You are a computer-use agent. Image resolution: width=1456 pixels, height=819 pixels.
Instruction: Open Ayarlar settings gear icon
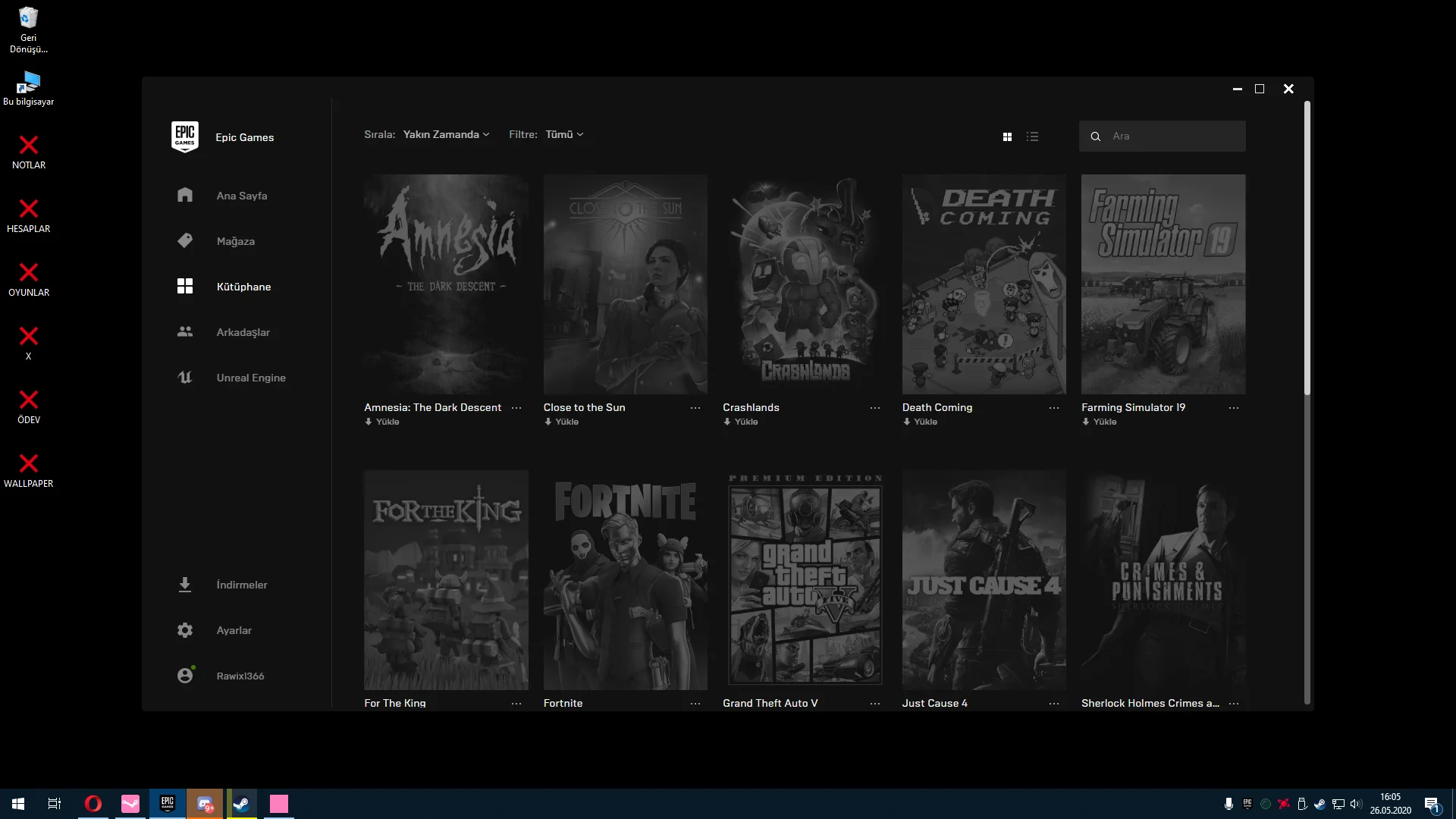click(x=184, y=630)
